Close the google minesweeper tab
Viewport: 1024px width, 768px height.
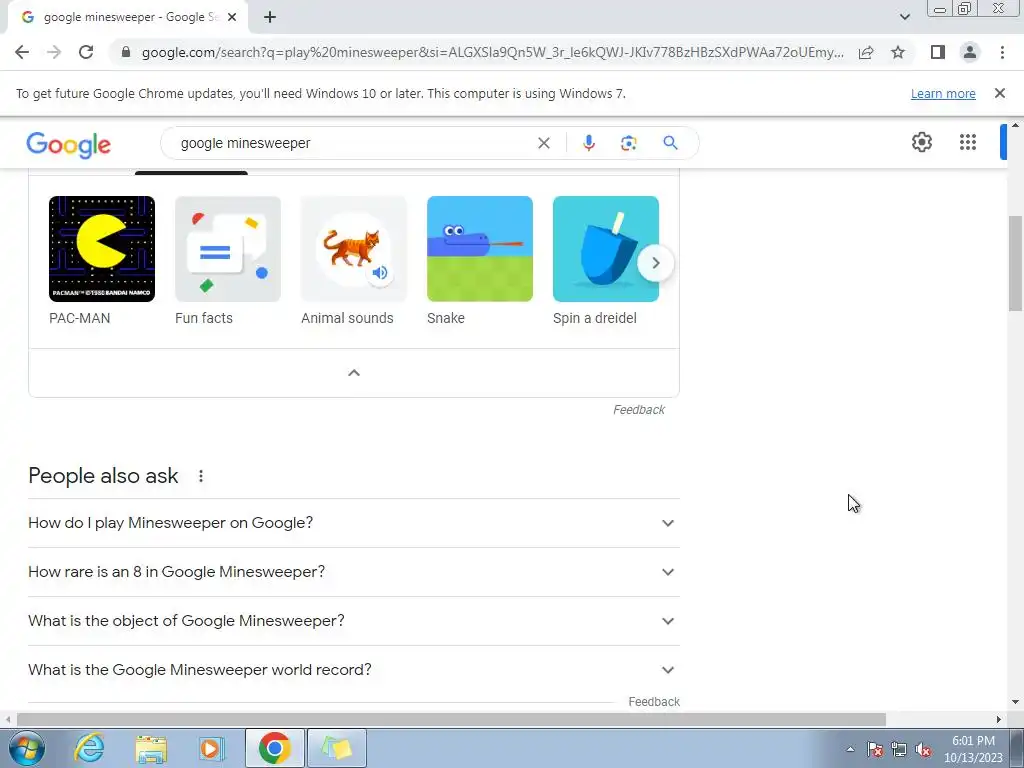(x=232, y=17)
